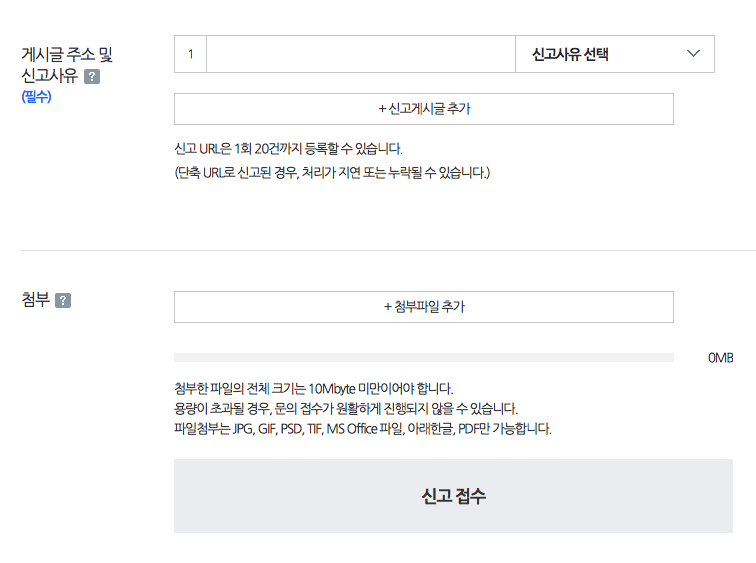Click the 단축 URL delay warning text
The height and width of the screenshot is (563, 756).
332,172
